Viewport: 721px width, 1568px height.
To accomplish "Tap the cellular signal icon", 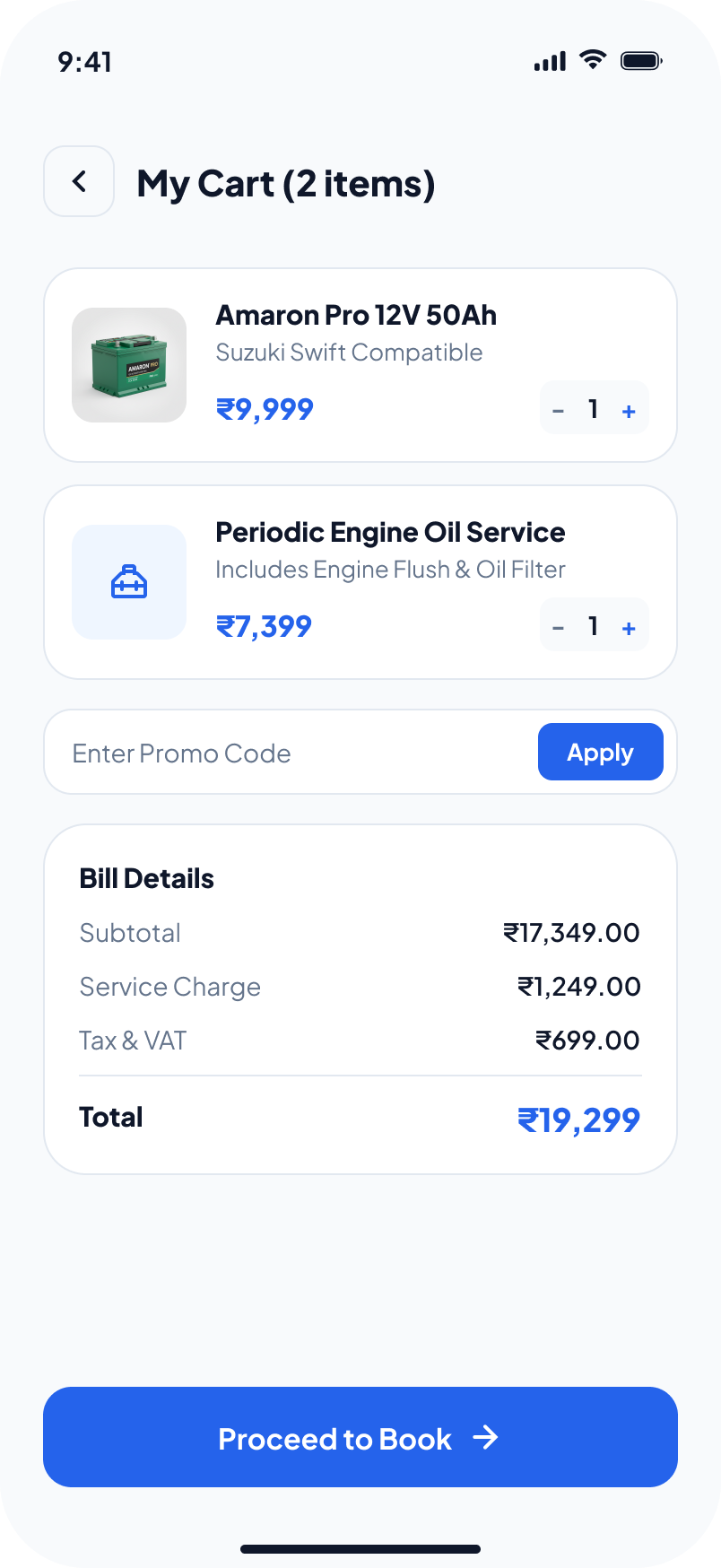I will (550, 61).
